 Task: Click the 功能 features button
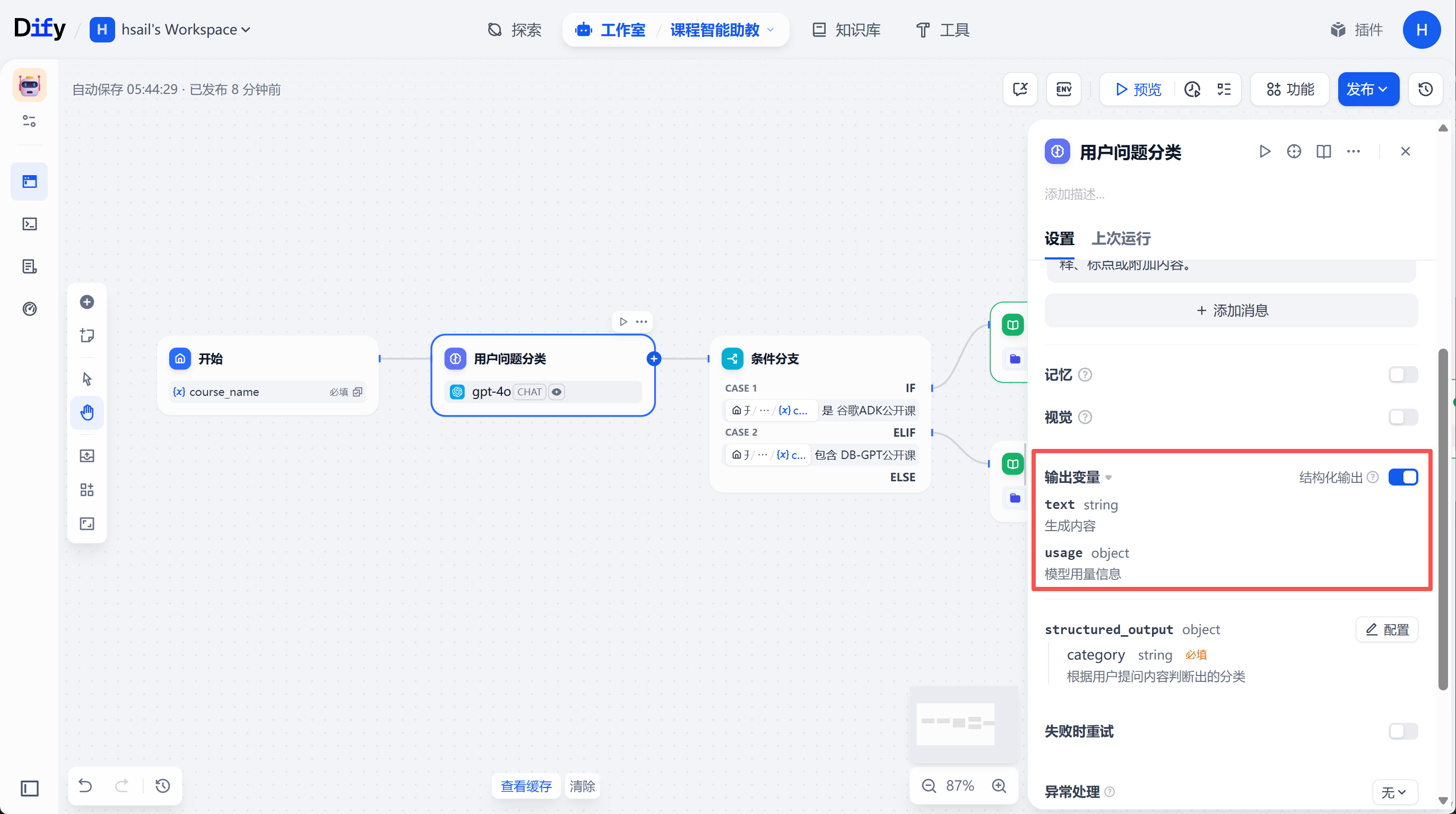pyautogui.click(x=1290, y=89)
